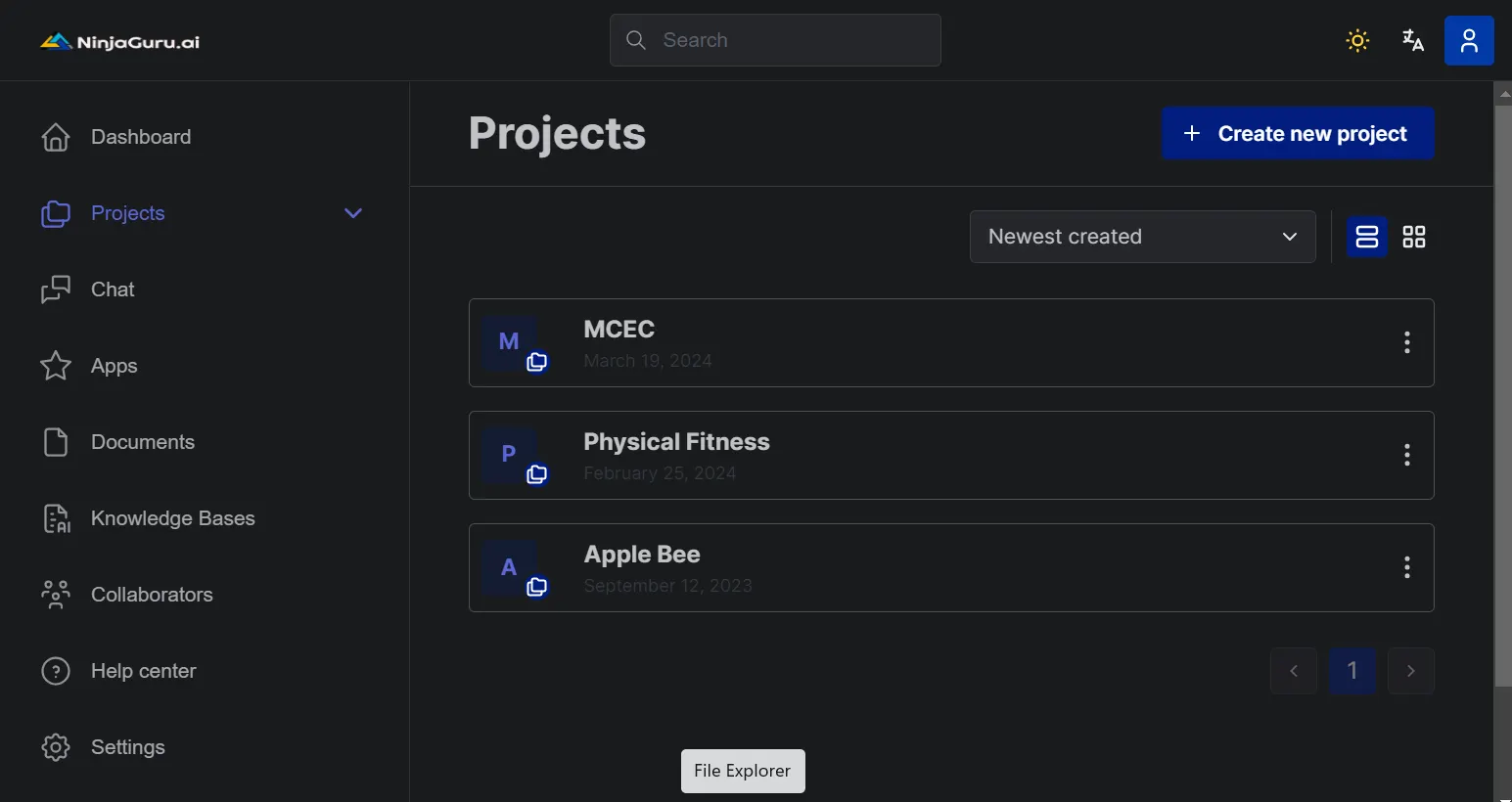This screenshot has width=1512, height=802.
Task: Click the NinjaGuru.ai logo
Action: pyautogui.click(x=119, y=41)
